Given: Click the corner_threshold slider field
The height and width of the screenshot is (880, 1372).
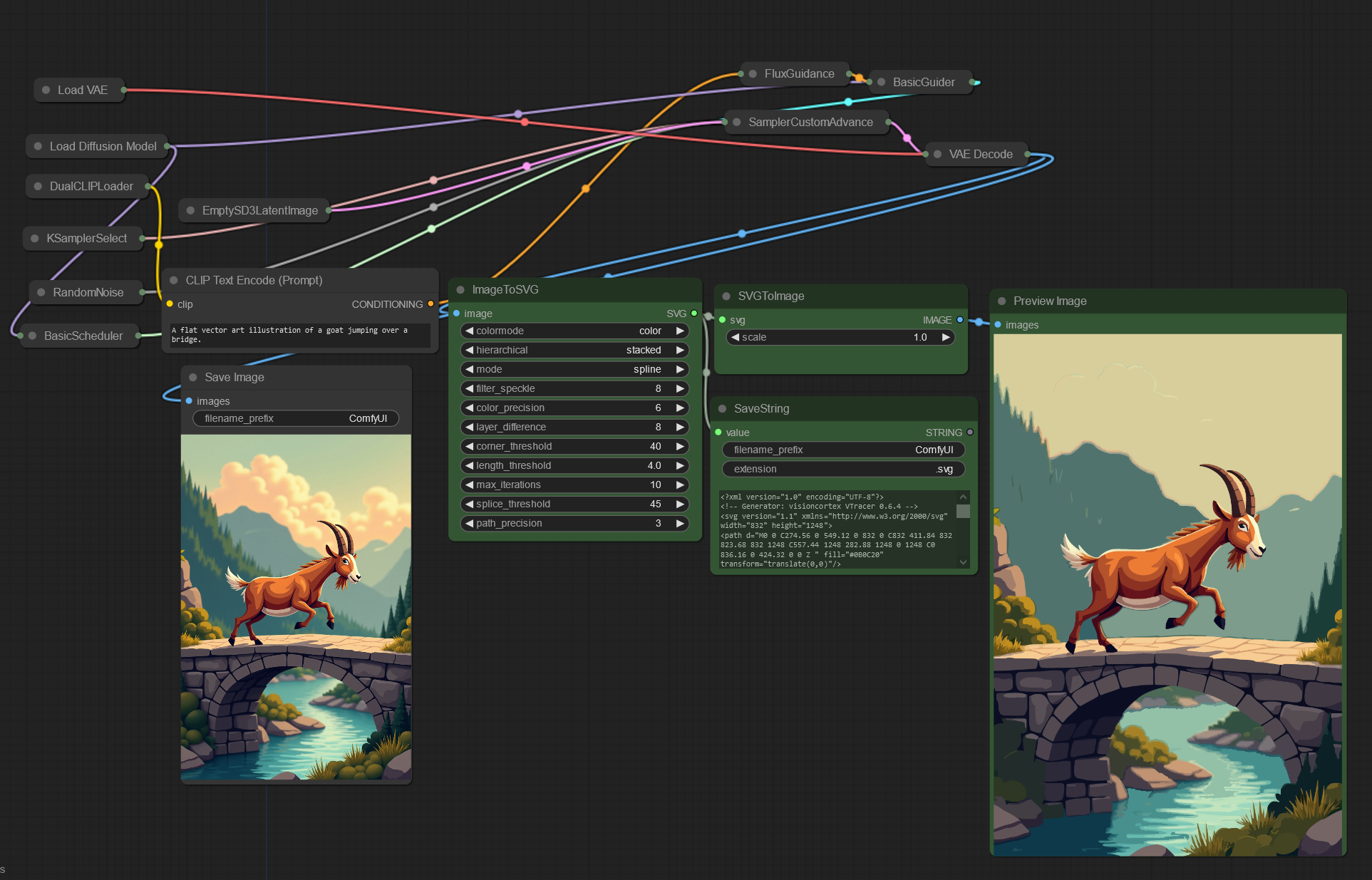Looking at the screenshot, I should (574, 446).
